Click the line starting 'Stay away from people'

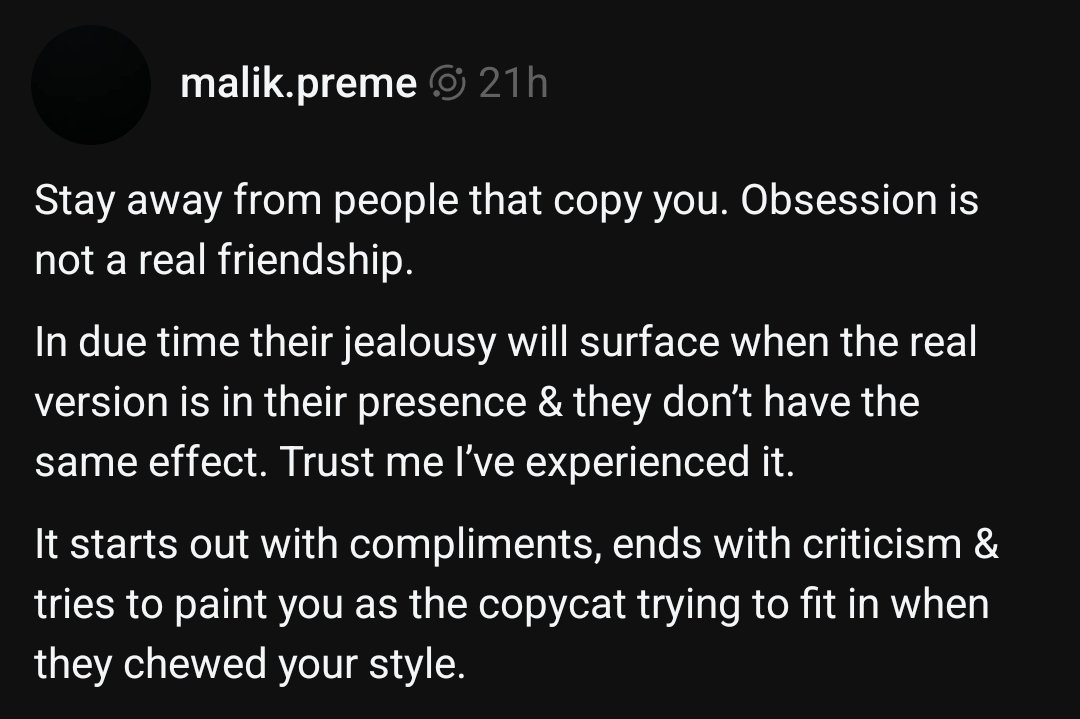[x=506, y=202]
